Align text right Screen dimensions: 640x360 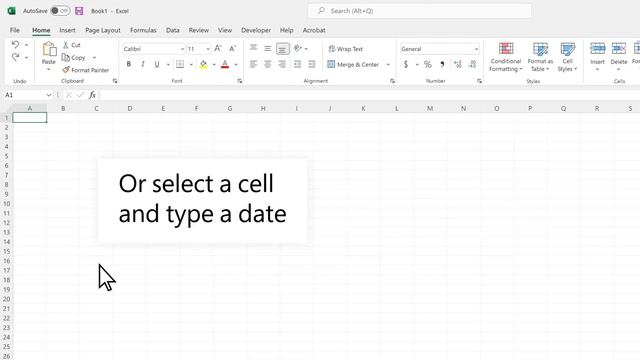coord(282,64)
